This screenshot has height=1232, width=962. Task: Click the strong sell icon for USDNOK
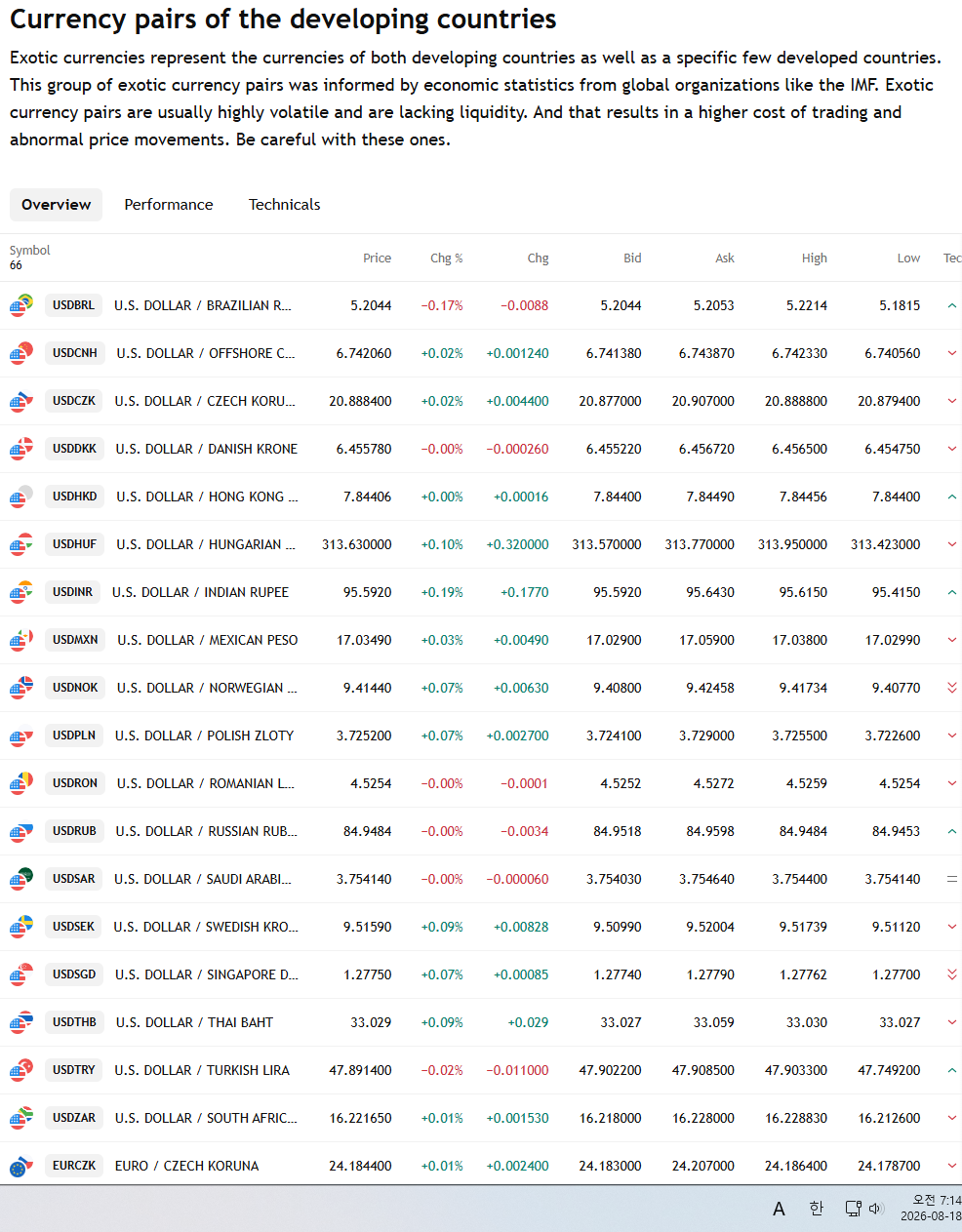pos(952,688)
